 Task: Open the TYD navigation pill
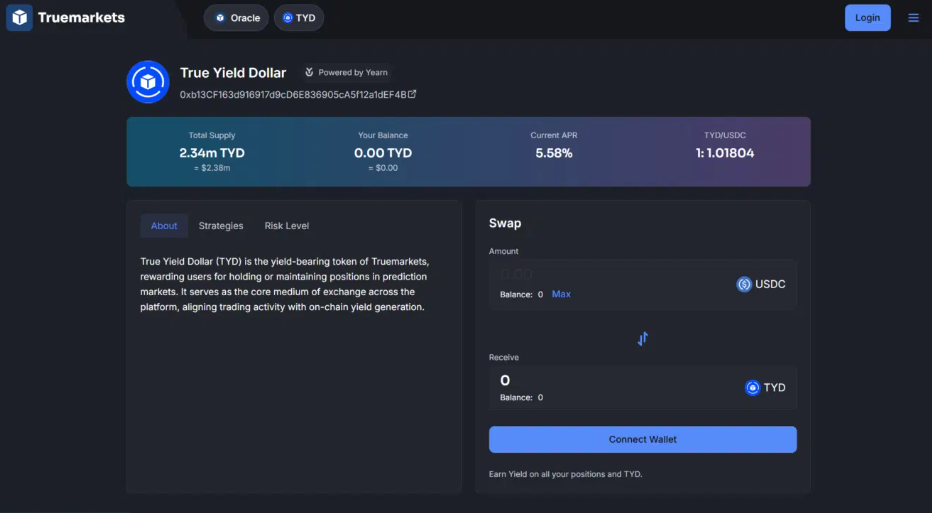click(299, 18)
